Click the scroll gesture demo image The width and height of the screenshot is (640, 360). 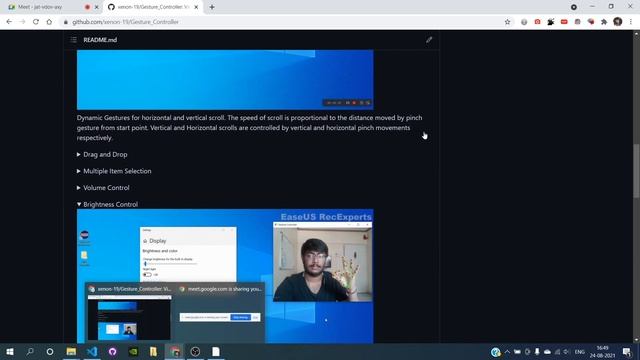click(225, 80)
